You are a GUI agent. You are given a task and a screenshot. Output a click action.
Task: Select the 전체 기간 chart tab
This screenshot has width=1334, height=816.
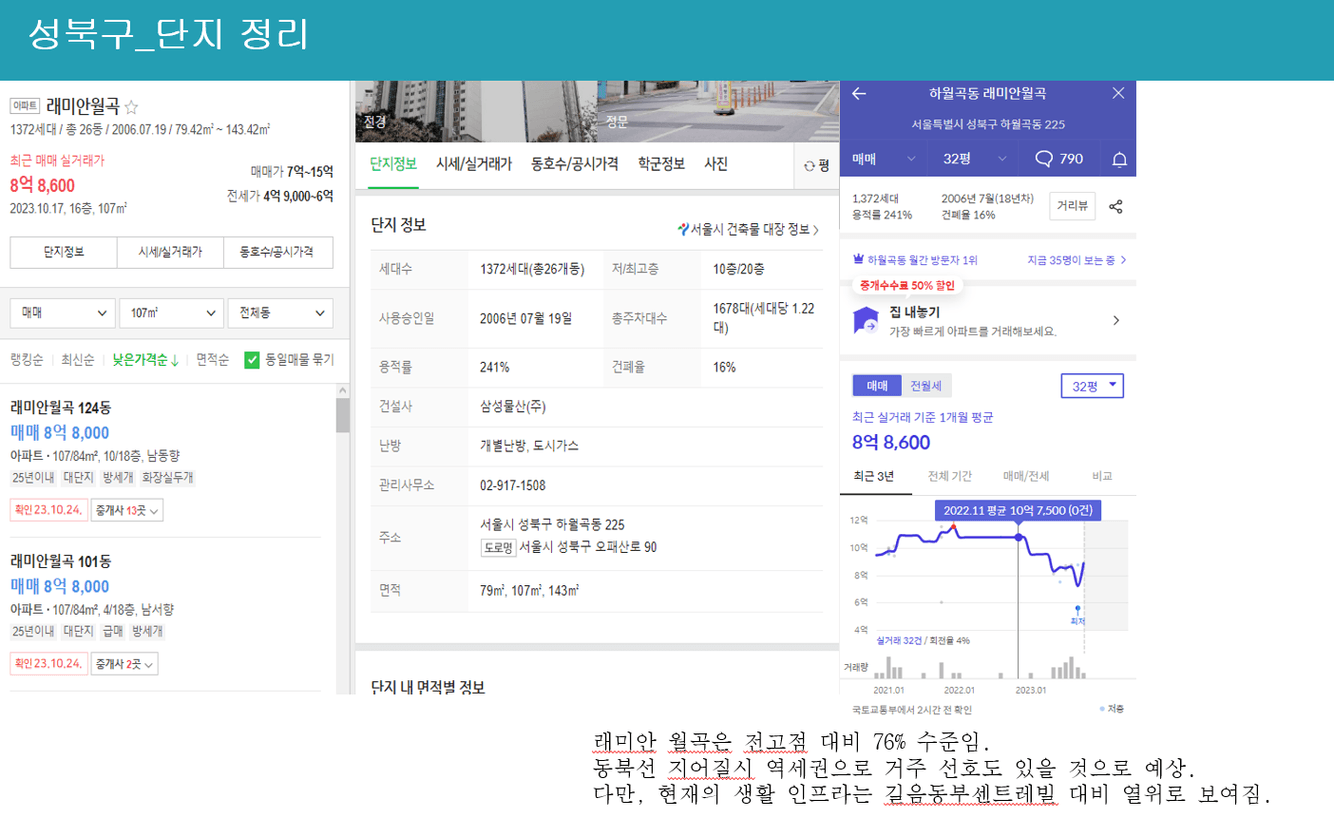[x=949, y=476]
